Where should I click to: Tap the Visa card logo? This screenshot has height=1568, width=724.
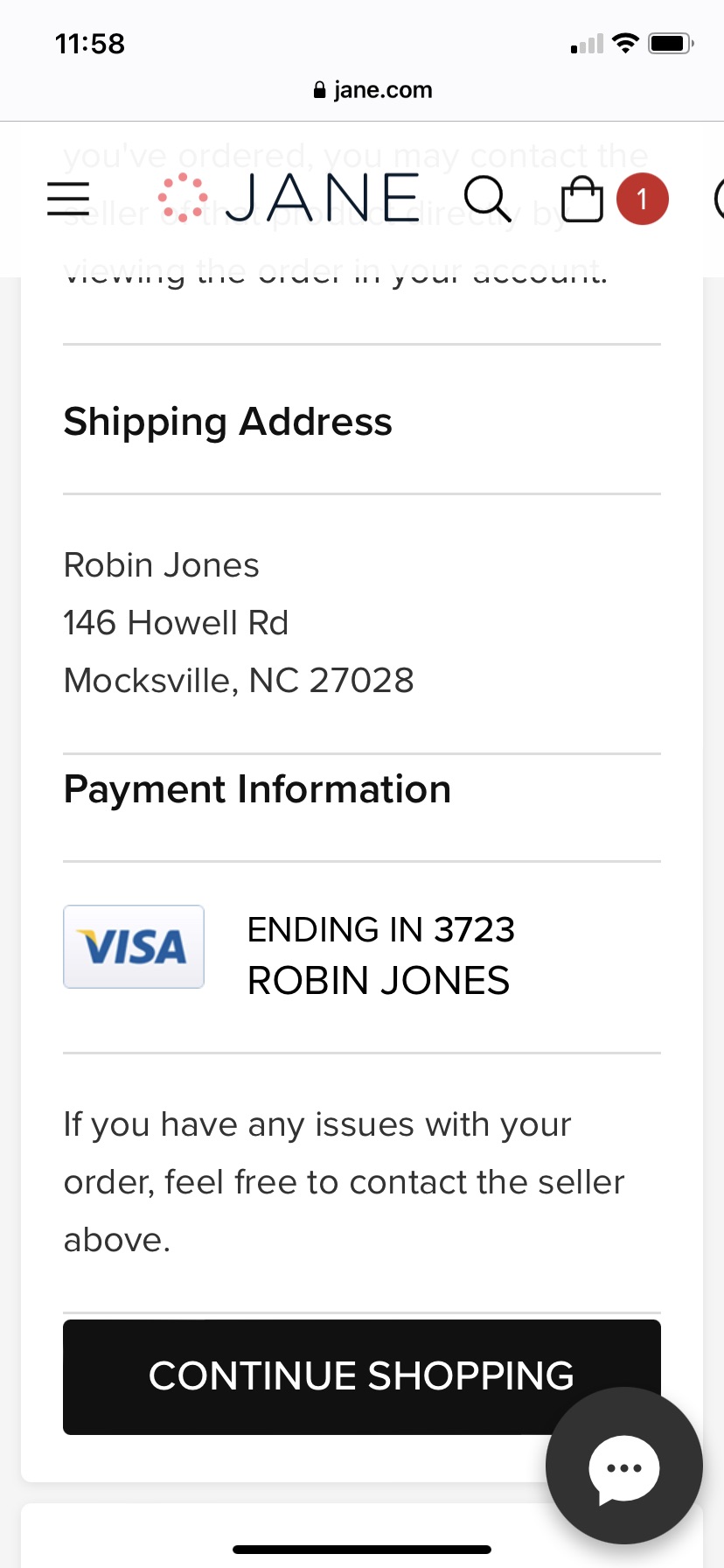134,947
